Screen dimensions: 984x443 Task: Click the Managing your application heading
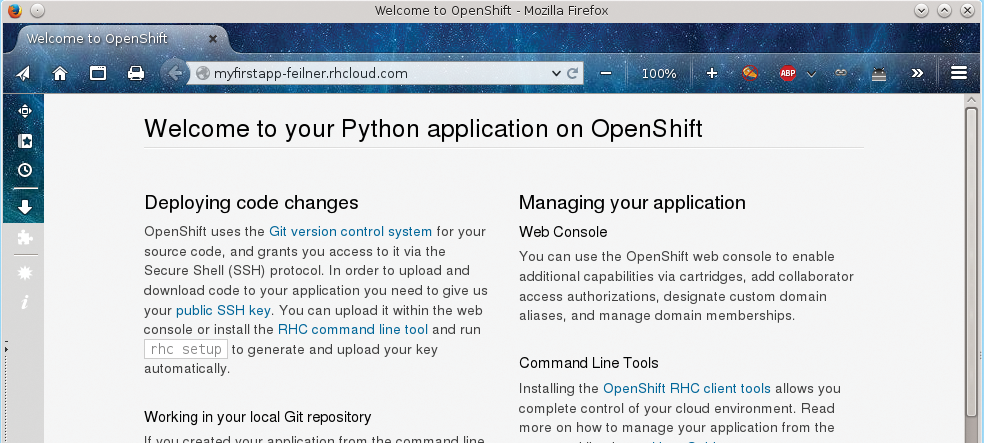[x=632, y=203]
